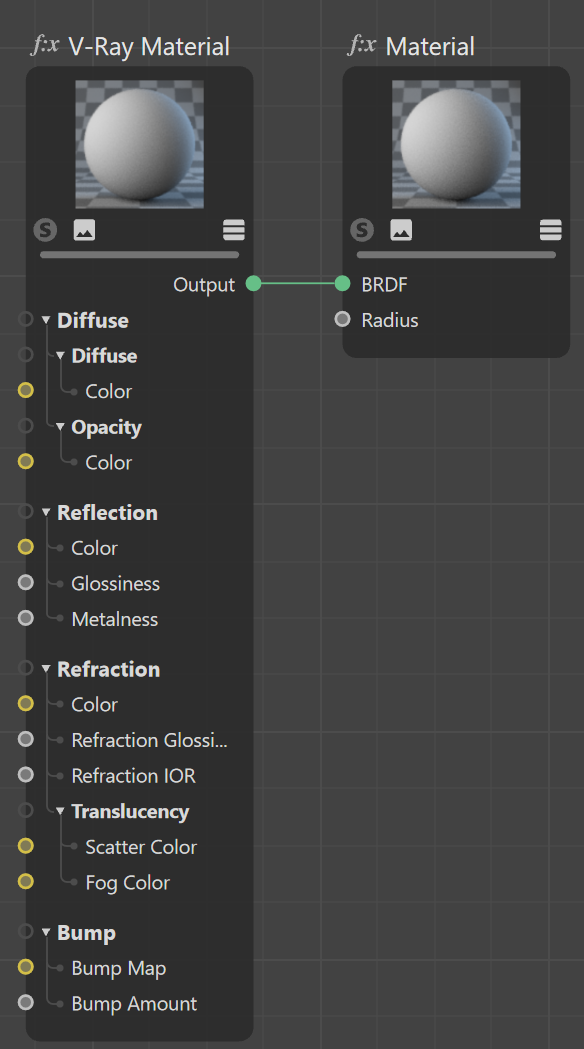Click the gray port for Refraction IOR
The image size is (584, 1049).
[x=25, y=775]
